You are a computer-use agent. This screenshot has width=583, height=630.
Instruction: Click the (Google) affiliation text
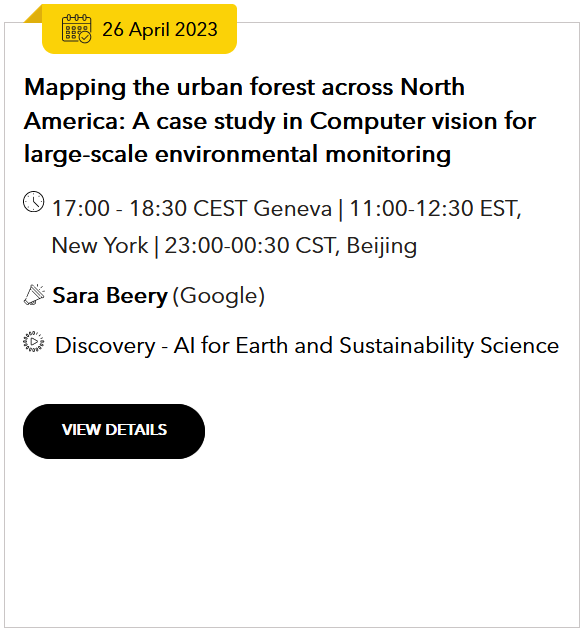[x=218, y=296]
